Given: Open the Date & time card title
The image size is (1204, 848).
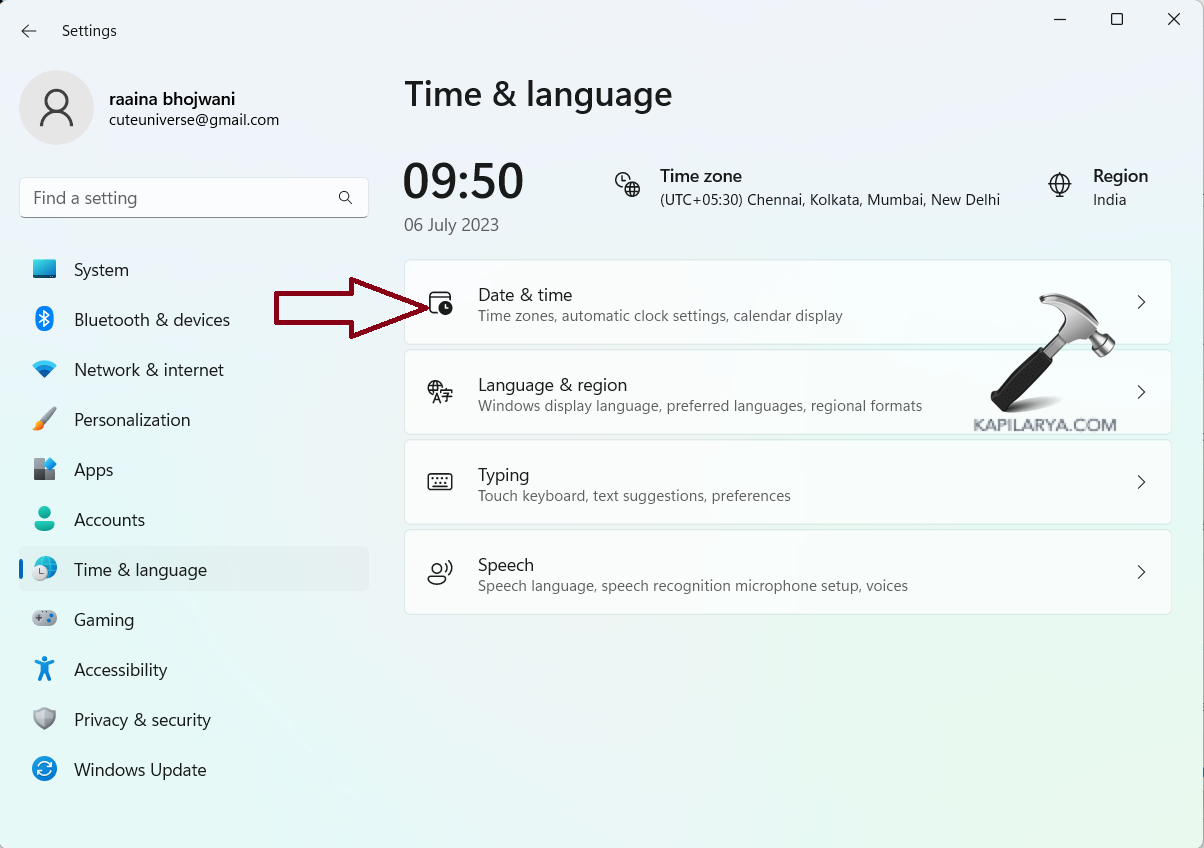Looking at the screenshot, I should (x=525, y=295).
